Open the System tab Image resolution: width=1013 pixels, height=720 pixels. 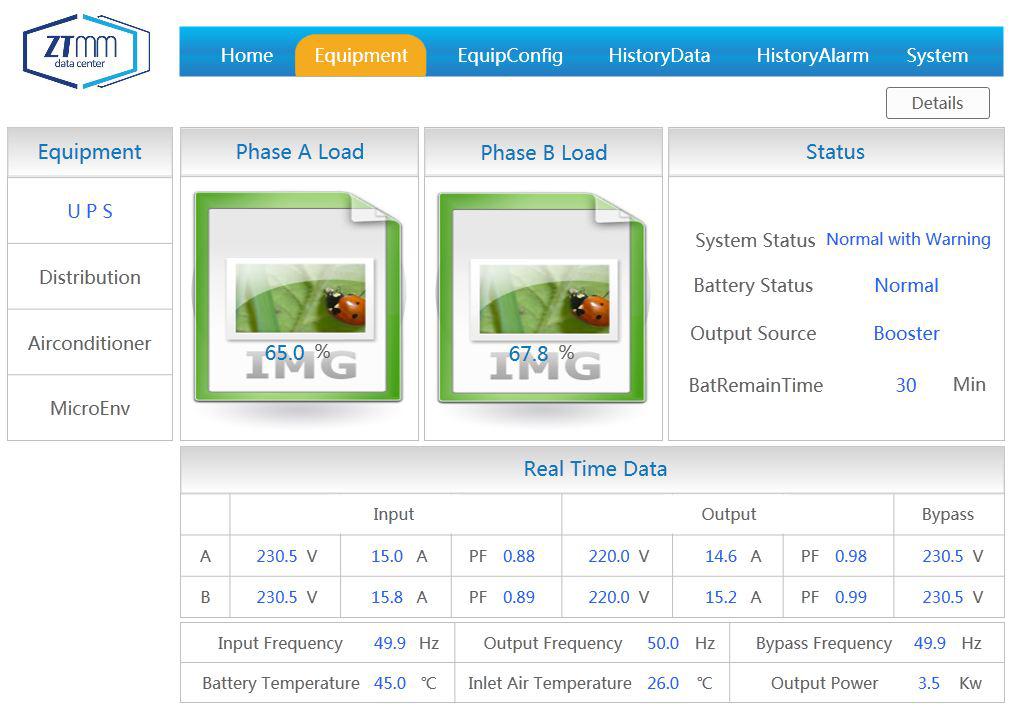pyautogui.click(x=937, y=56)
